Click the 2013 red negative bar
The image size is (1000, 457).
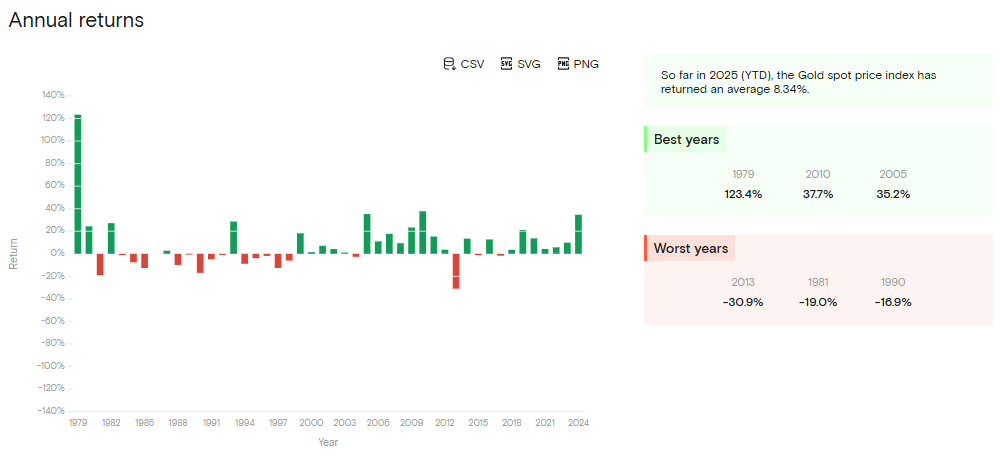click(x=456, y=270)
